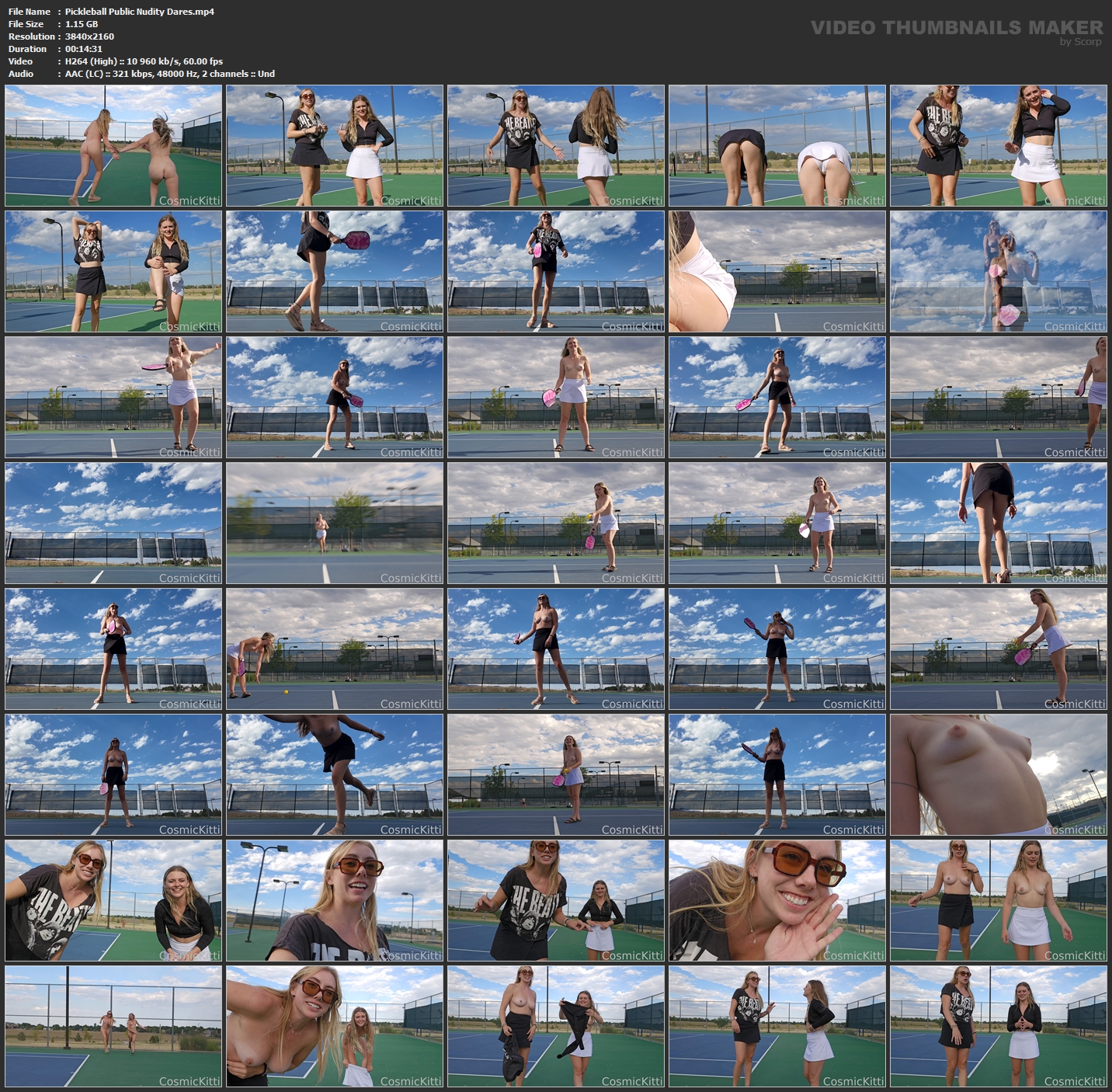The image size is (1112, 1092).
Task: Select the file name 'Pickleball Public Nudity Dares.mp4'
Action: coord(139,12)
